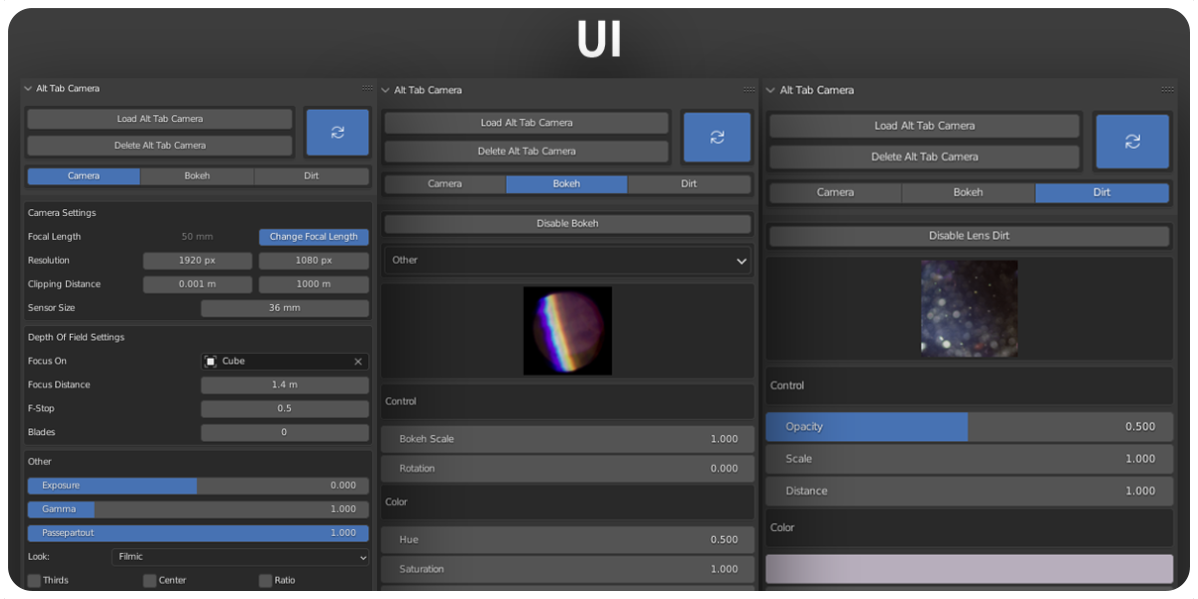Click drag-handle dots of Dirt panel header

[x=1167, y=90]
